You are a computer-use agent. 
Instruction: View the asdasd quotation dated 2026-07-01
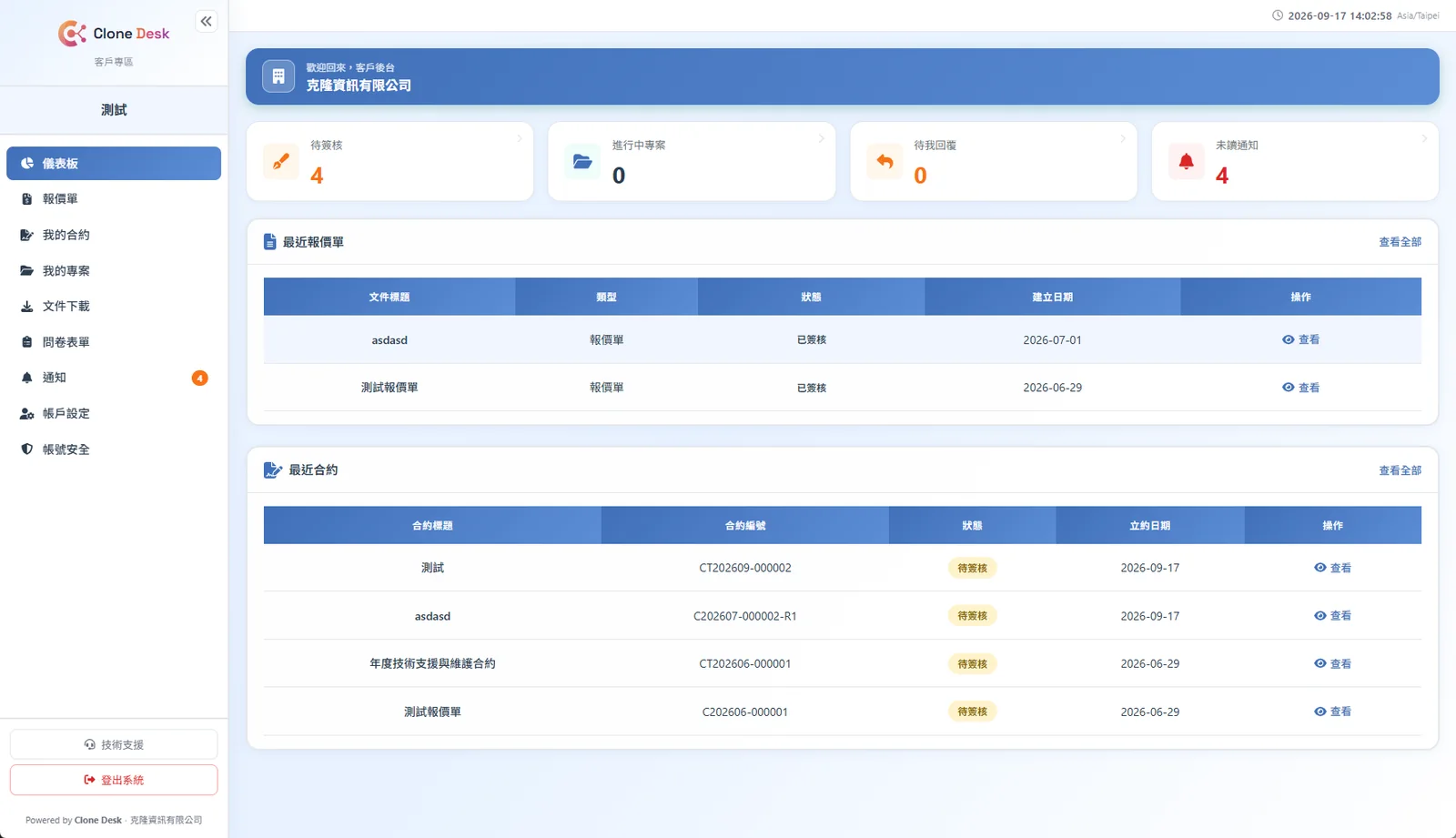click(x=1300, y=339)
